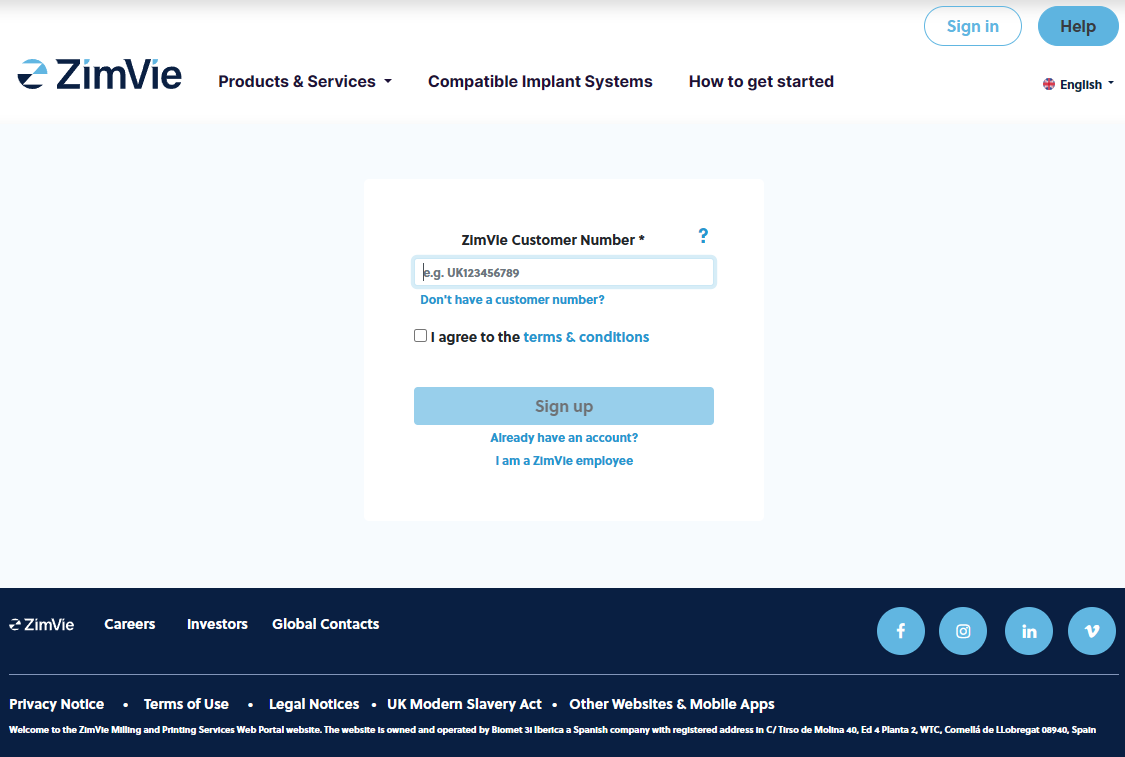Open the LinkedIn social icon
Screen dimensions: 1125x757
[x=1029, y=631]
